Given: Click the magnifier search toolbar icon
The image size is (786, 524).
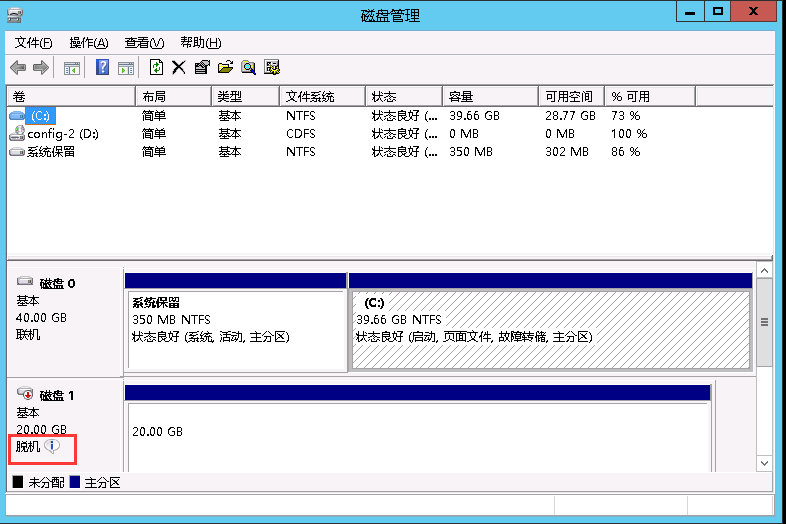Looking at the screenshot, I should point(248,68).
